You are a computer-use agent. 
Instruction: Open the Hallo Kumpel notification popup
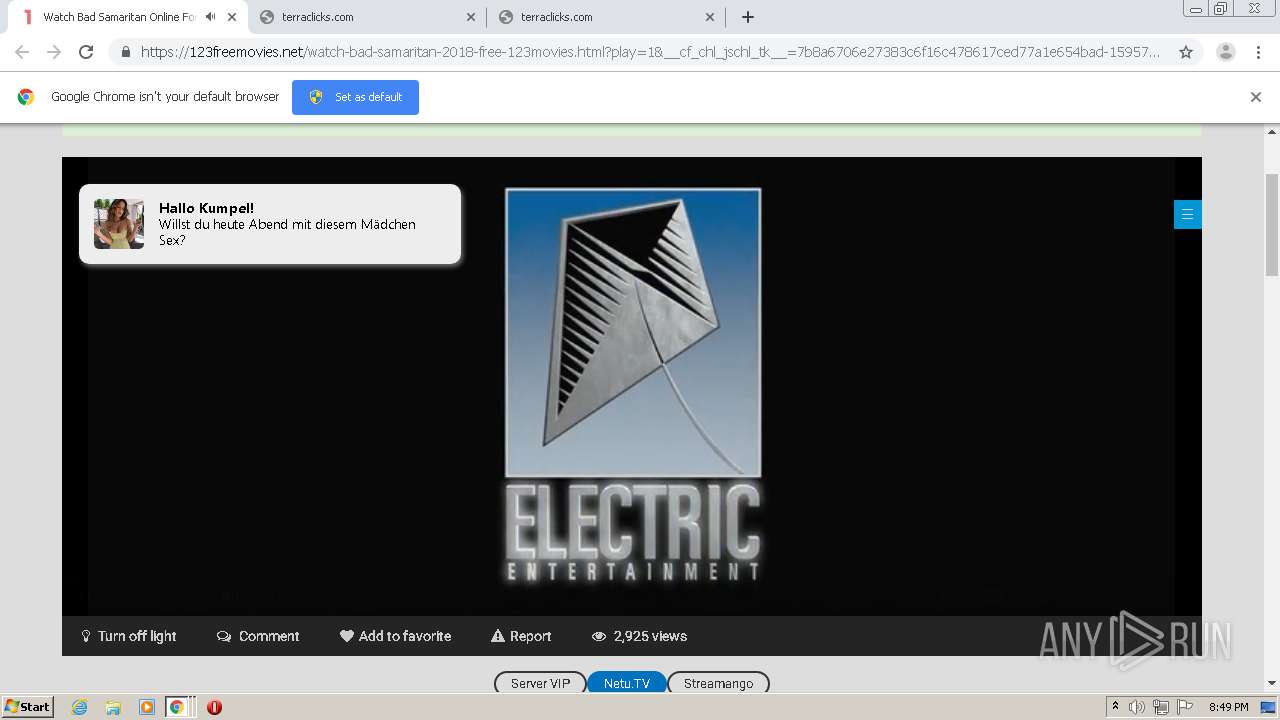270,224
